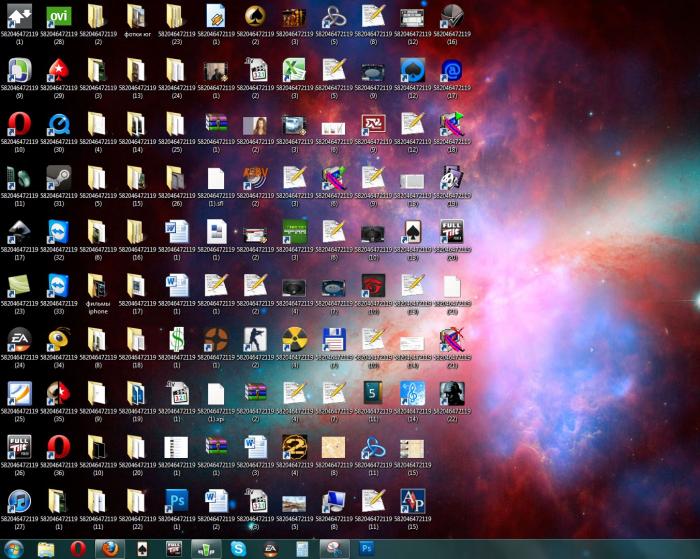
Task: Open the gray globe checkmark icon
Action: (x=452, y=17)
